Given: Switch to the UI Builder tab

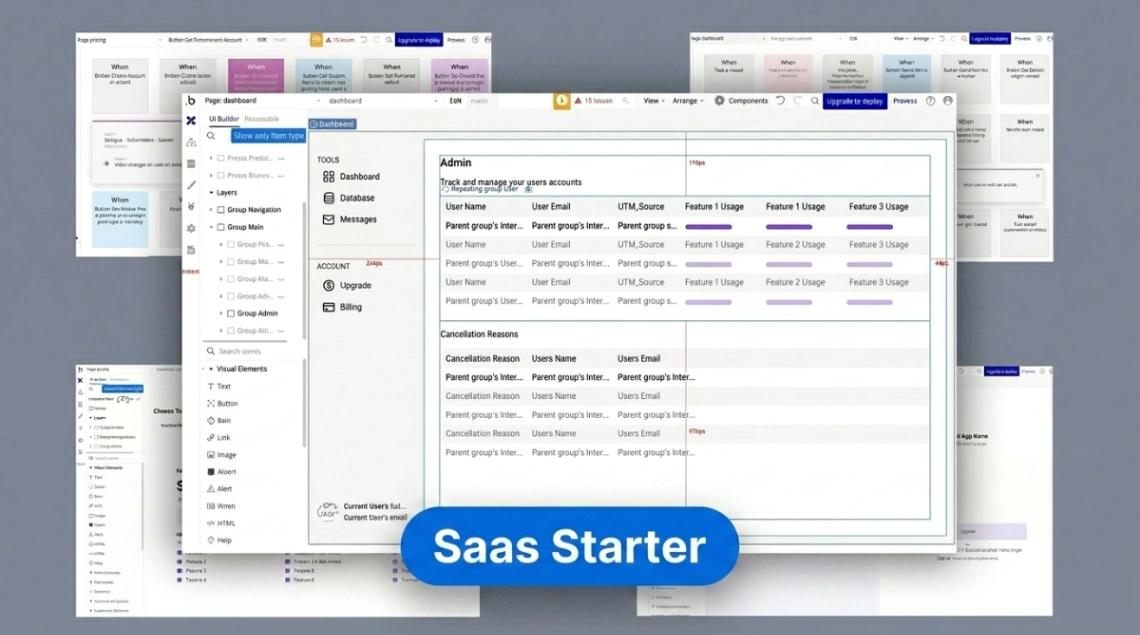Looking at the screenshot, I should pos(224,119).
